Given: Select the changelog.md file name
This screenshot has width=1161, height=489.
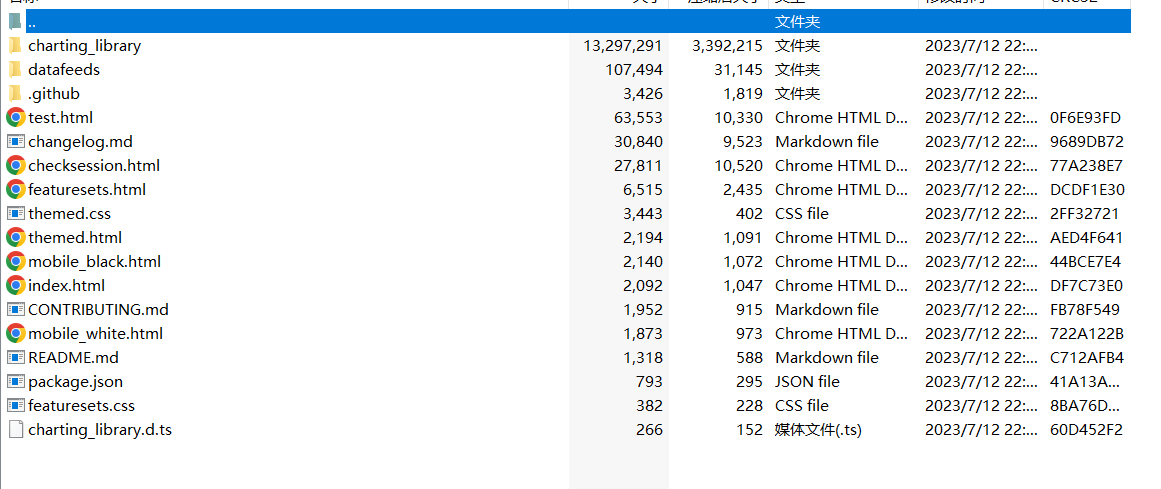Looking at the screenshot, I should click(80, 142).
